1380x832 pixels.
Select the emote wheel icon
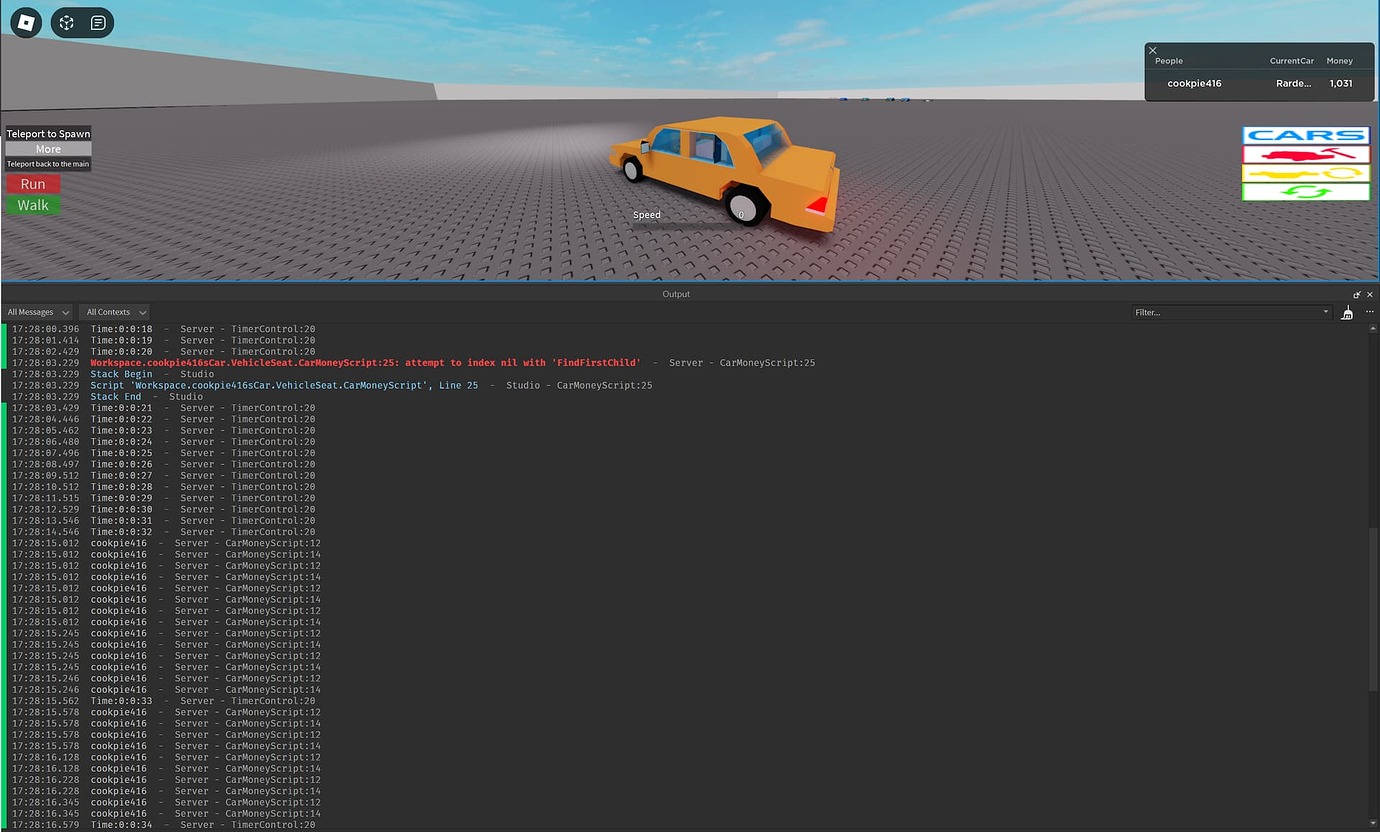(66, 22)
